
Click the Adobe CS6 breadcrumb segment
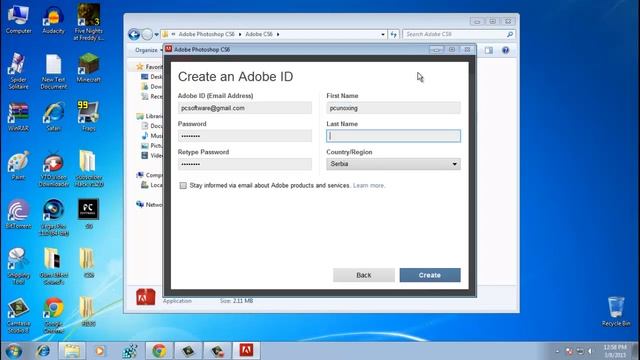point(259,34)
